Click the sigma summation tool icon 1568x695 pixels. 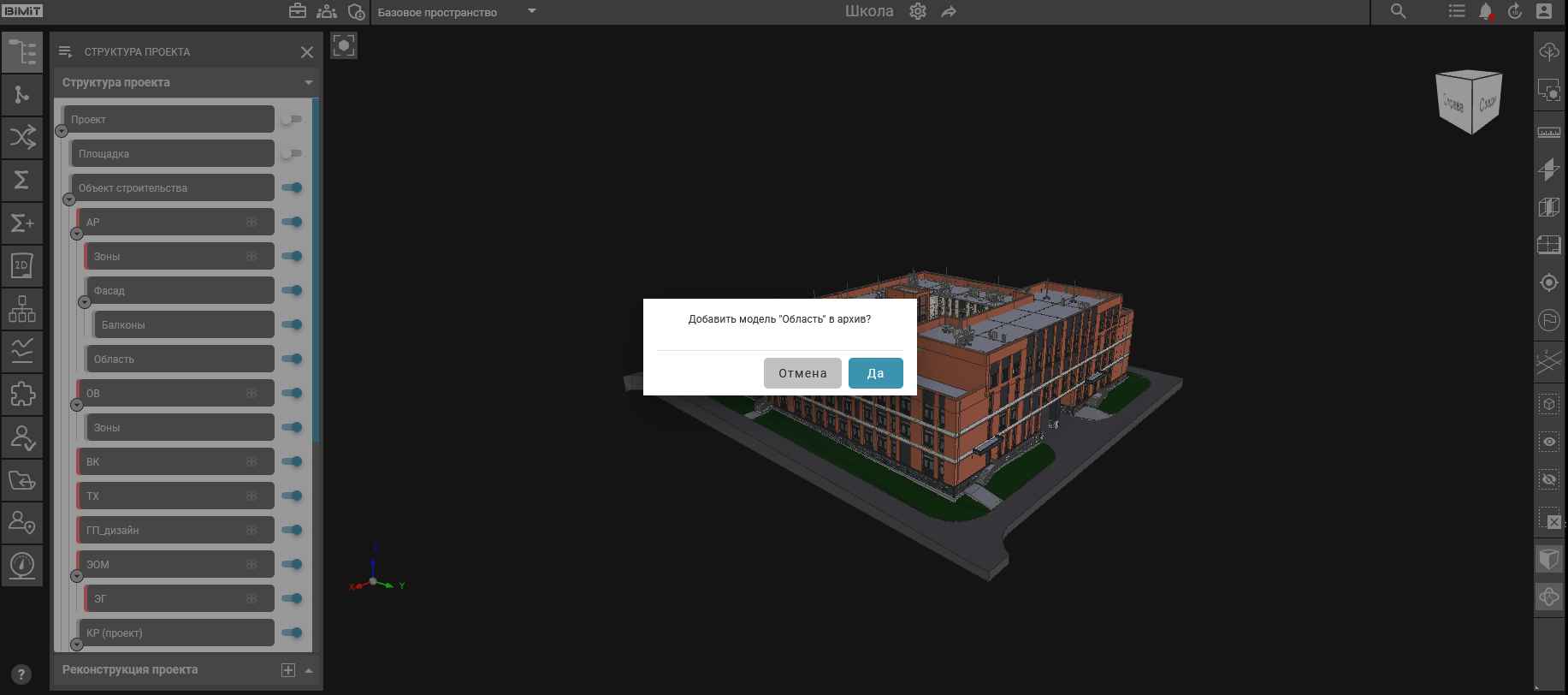point(22,180)
